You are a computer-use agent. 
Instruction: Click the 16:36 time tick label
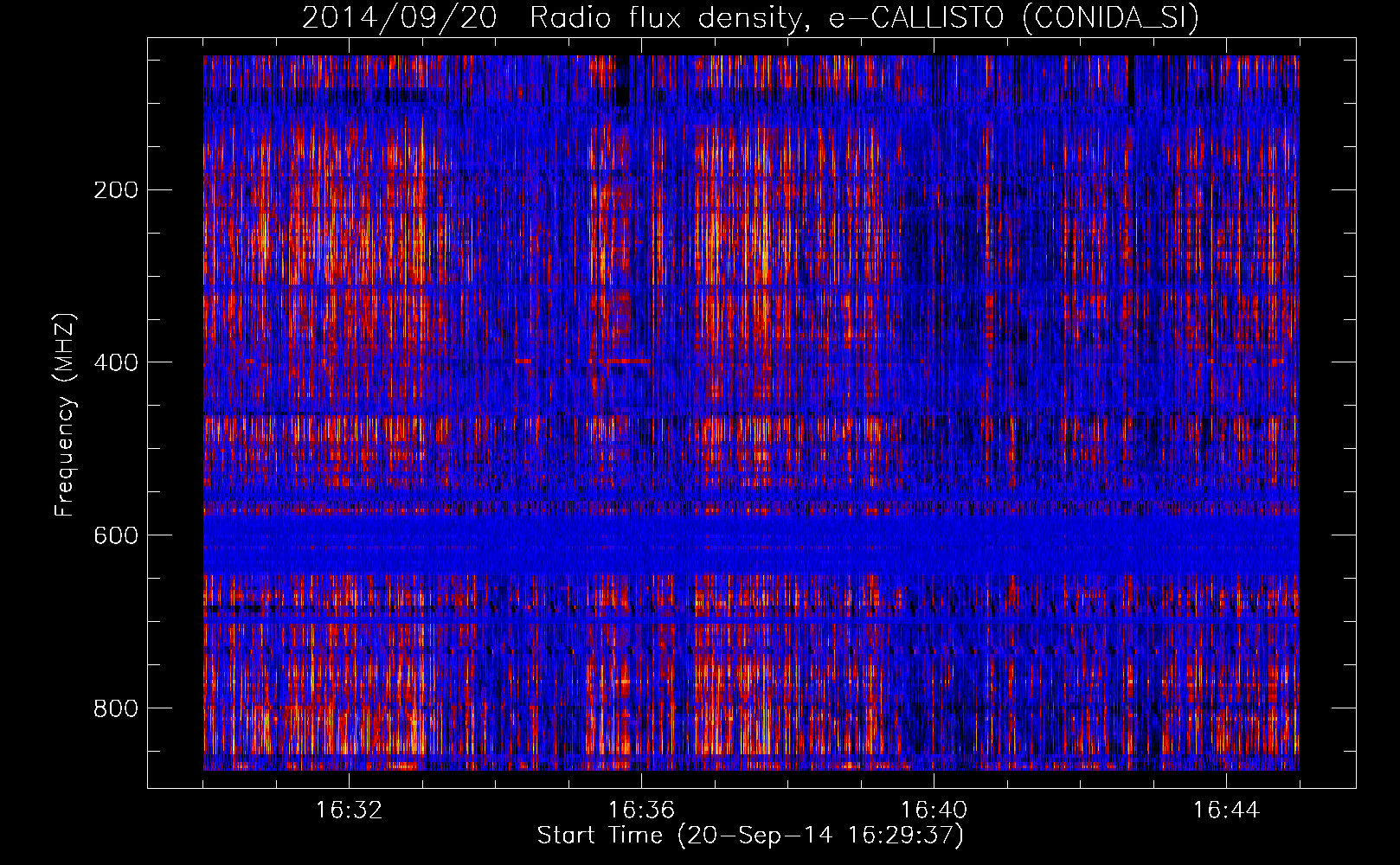641,811
